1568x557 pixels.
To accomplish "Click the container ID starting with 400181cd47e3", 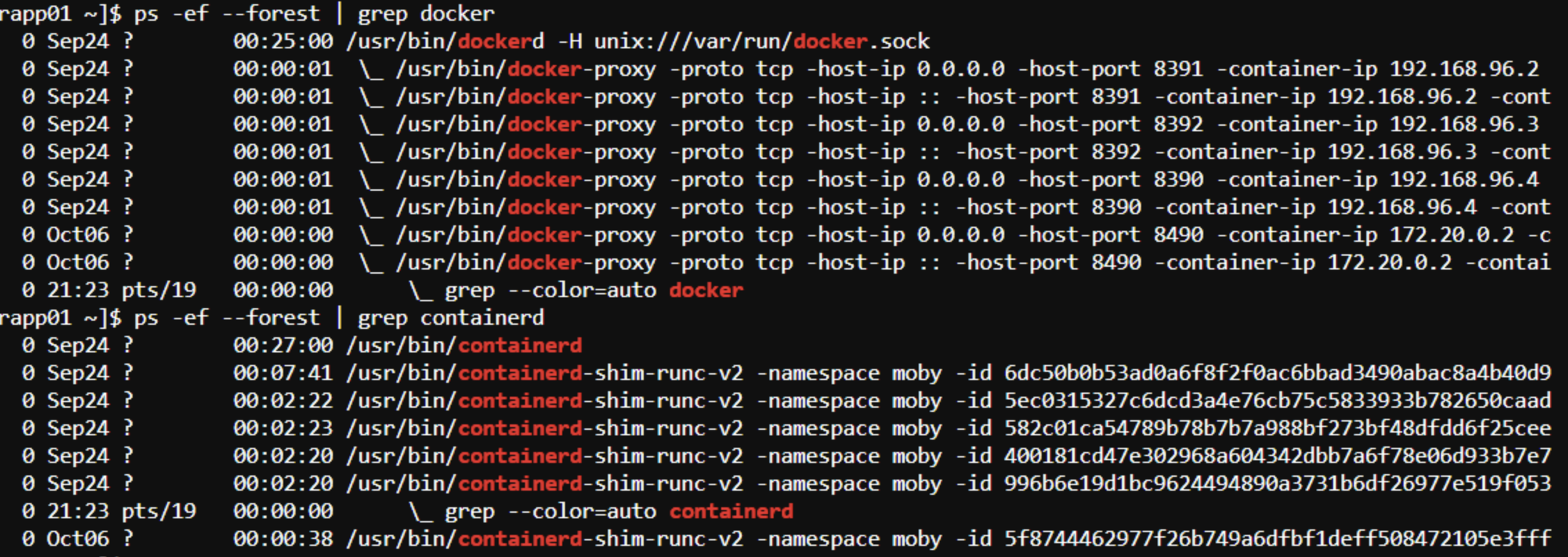I will pyautogui.click(x=1277, y=456).
